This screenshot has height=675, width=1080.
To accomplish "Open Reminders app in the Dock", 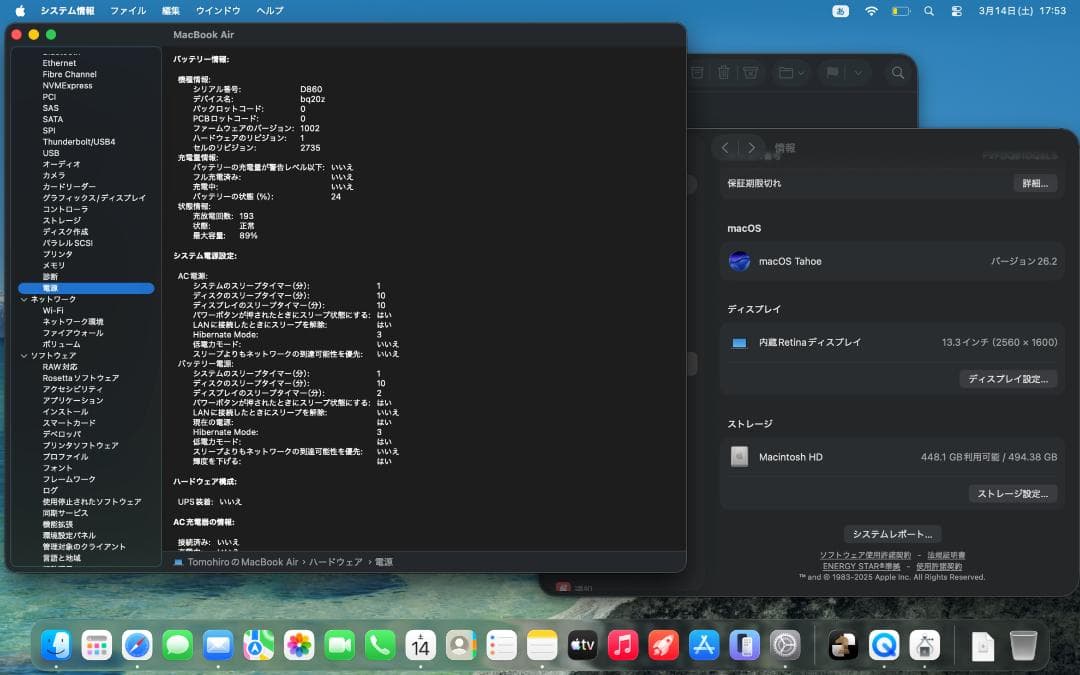I will (501, 645).
